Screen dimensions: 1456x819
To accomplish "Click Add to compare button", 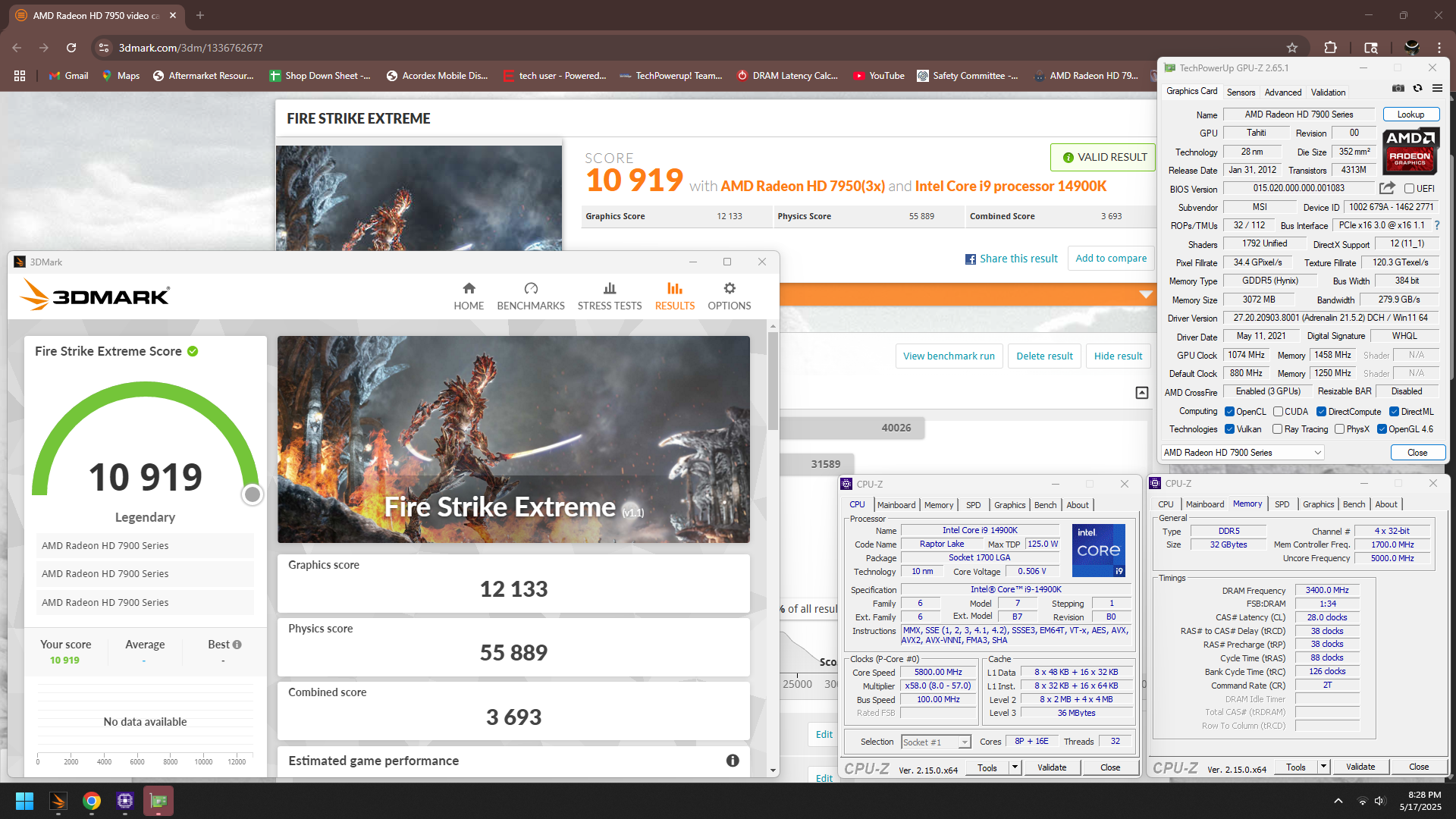I will click(1111, 259).
